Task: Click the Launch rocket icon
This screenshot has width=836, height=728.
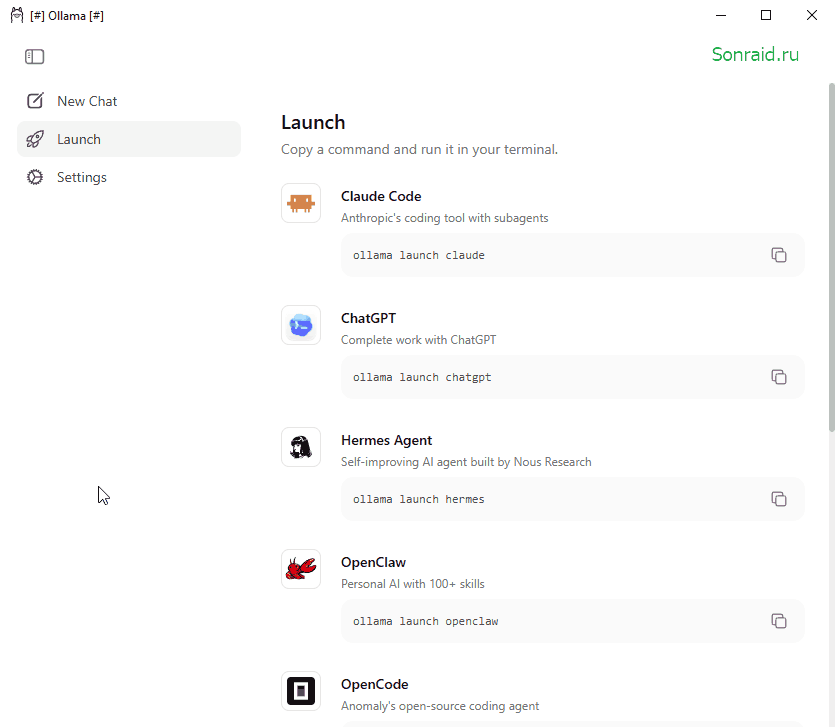Action: (35, 139)
